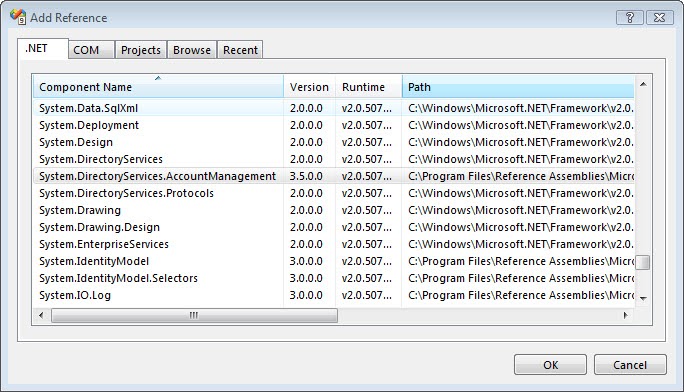Open the Recent tab

click(240, 50)
